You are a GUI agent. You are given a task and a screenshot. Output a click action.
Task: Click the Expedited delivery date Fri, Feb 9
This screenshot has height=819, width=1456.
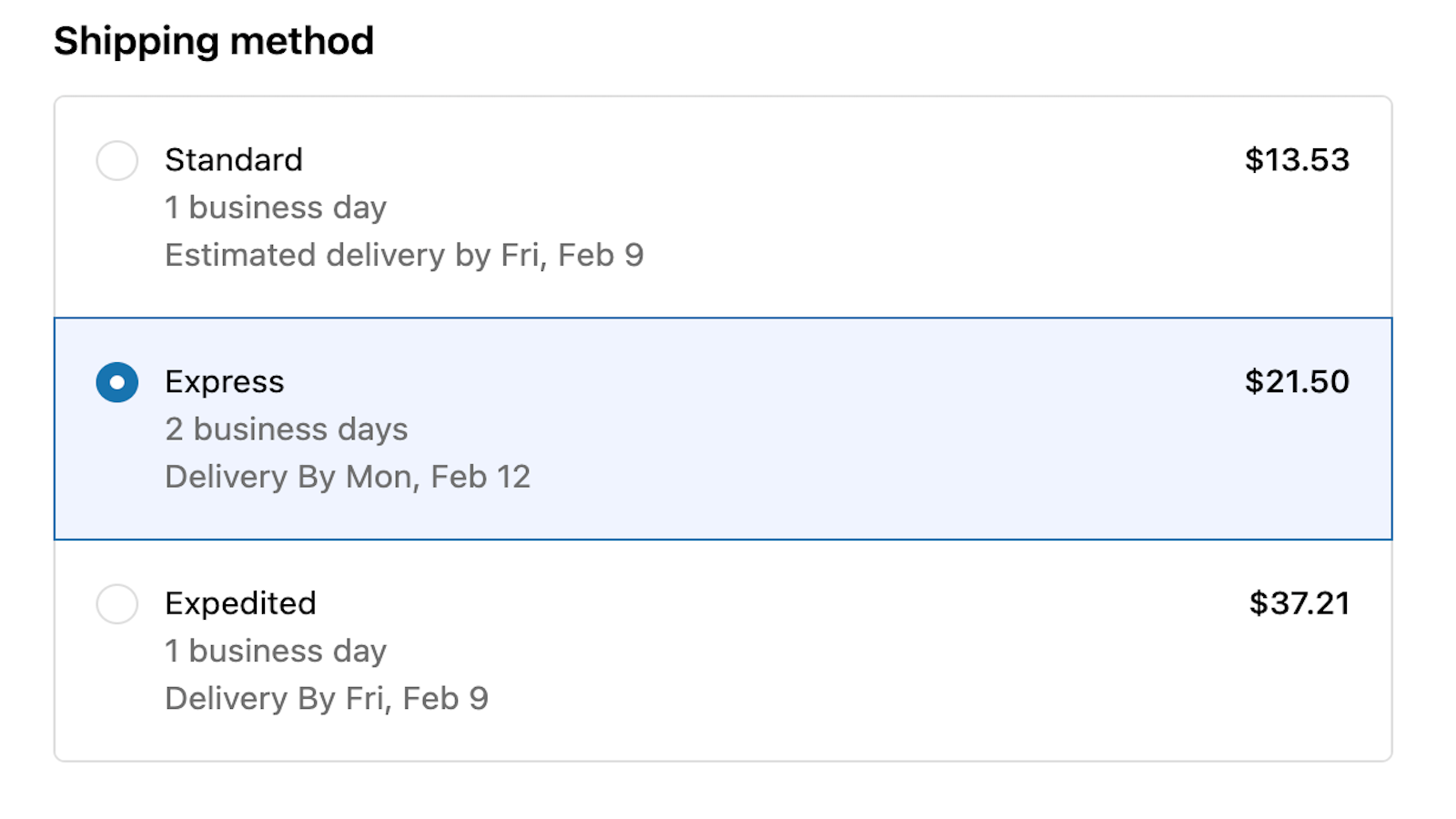(x=326, y=698)
